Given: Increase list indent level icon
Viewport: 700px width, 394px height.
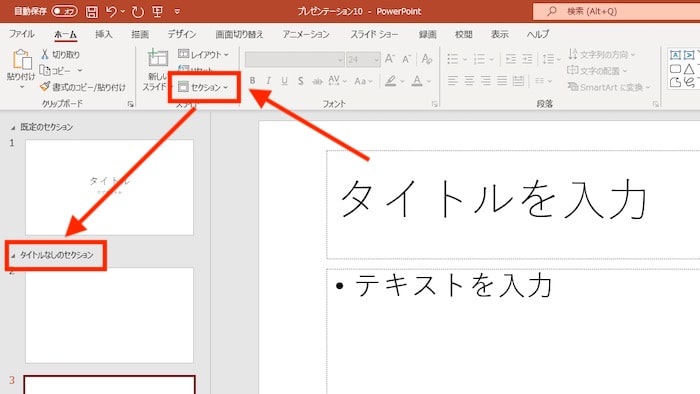Looking at the screenshot, I should point(527,59).
